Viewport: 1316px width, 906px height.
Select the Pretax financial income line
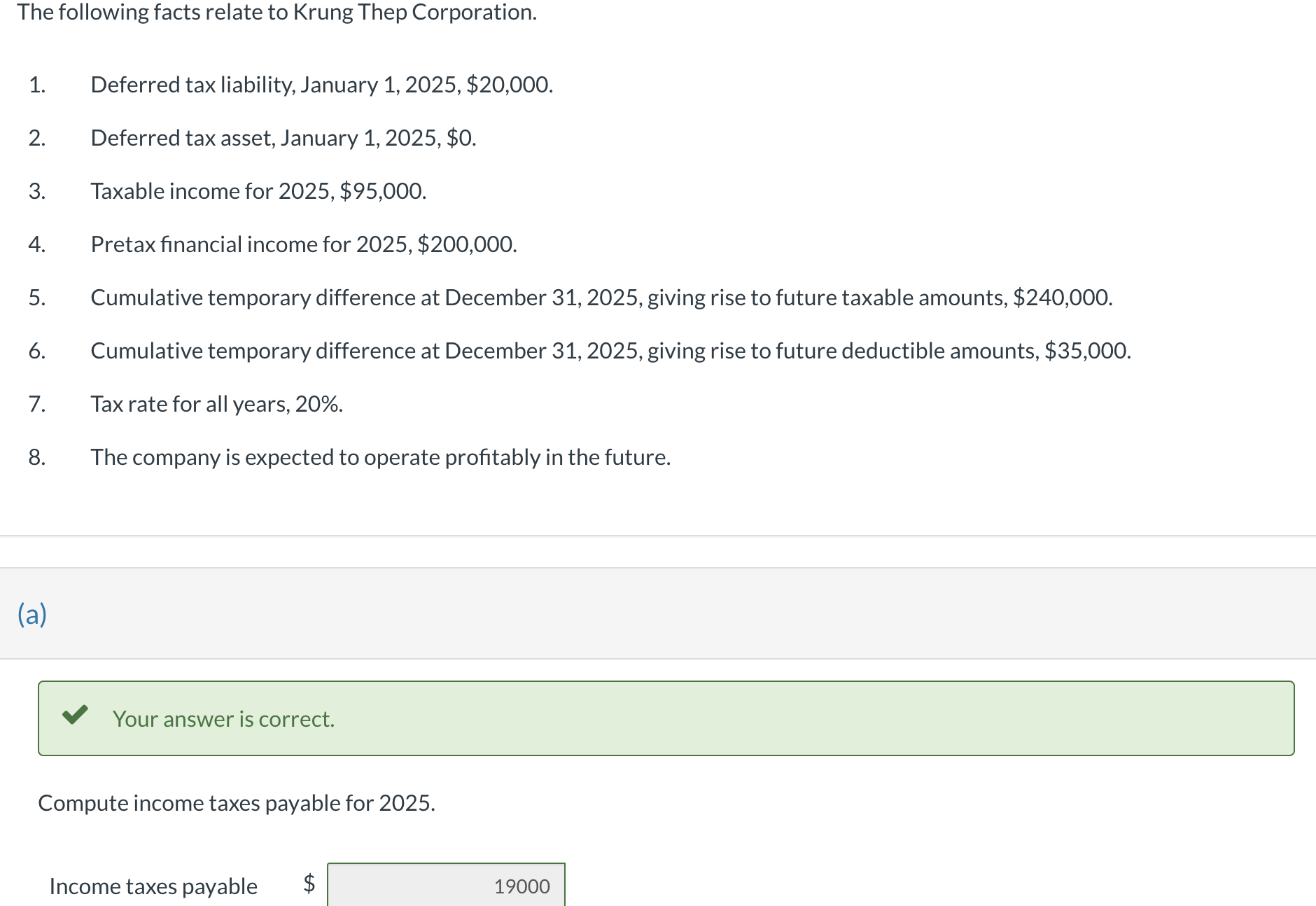point(304,244)
